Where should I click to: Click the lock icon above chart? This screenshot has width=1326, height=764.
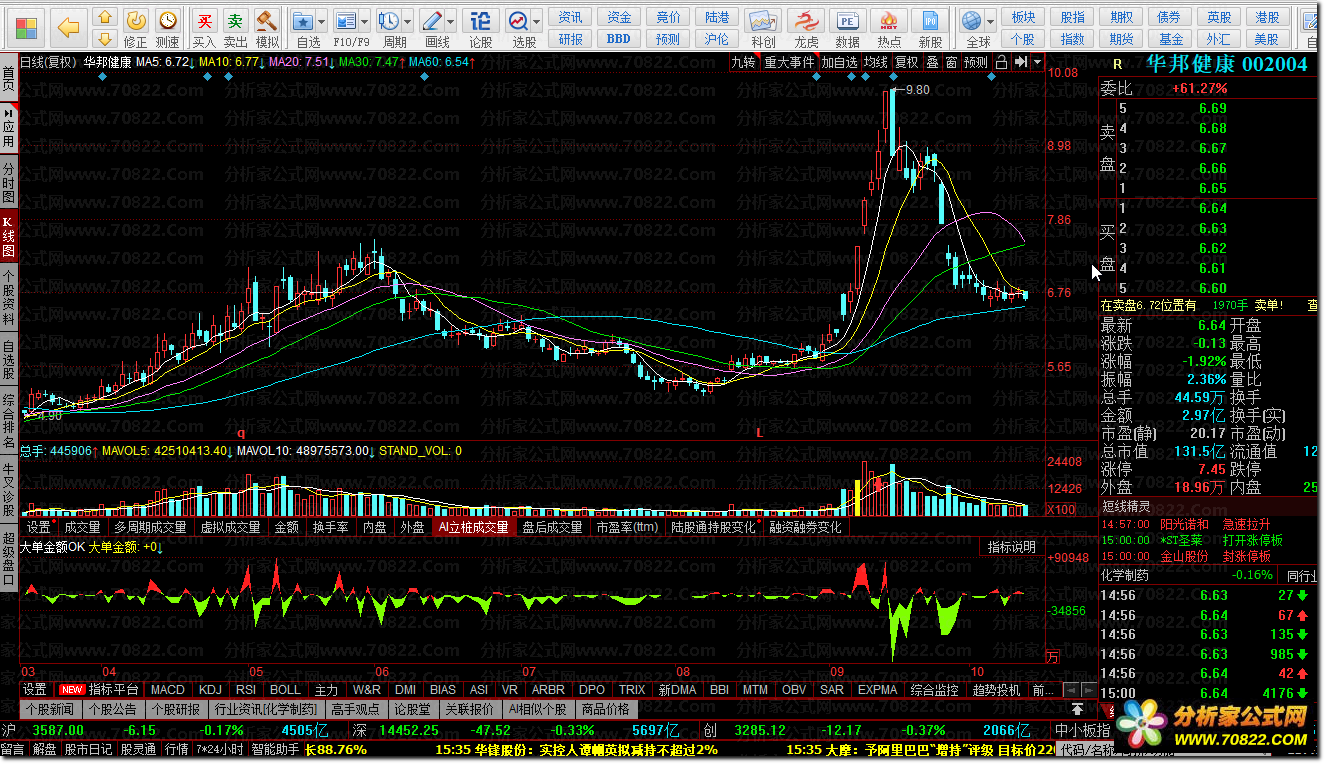pos(1002,62)
